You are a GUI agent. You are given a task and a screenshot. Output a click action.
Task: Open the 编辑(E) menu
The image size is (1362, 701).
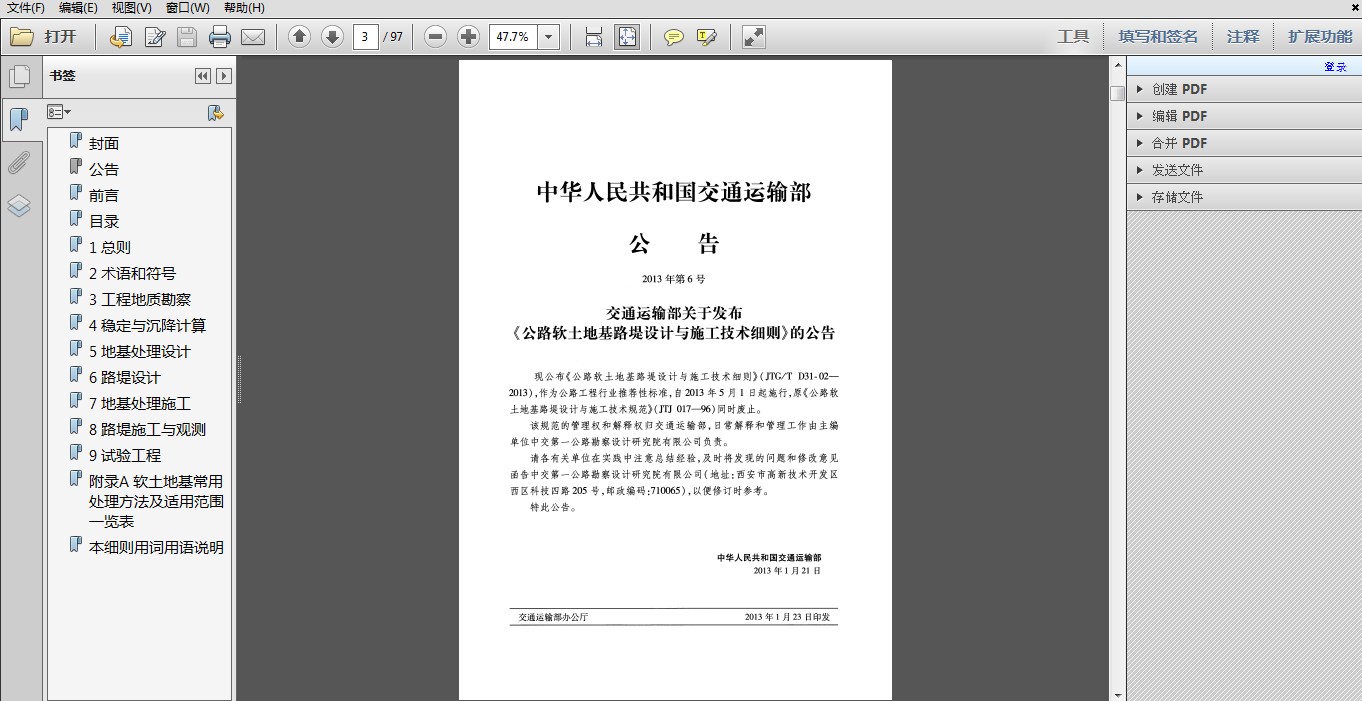coord(78,8)
